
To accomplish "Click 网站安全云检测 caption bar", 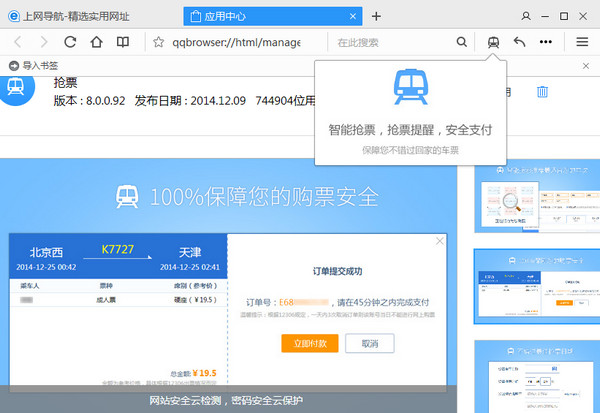I will tap(226, 400).
